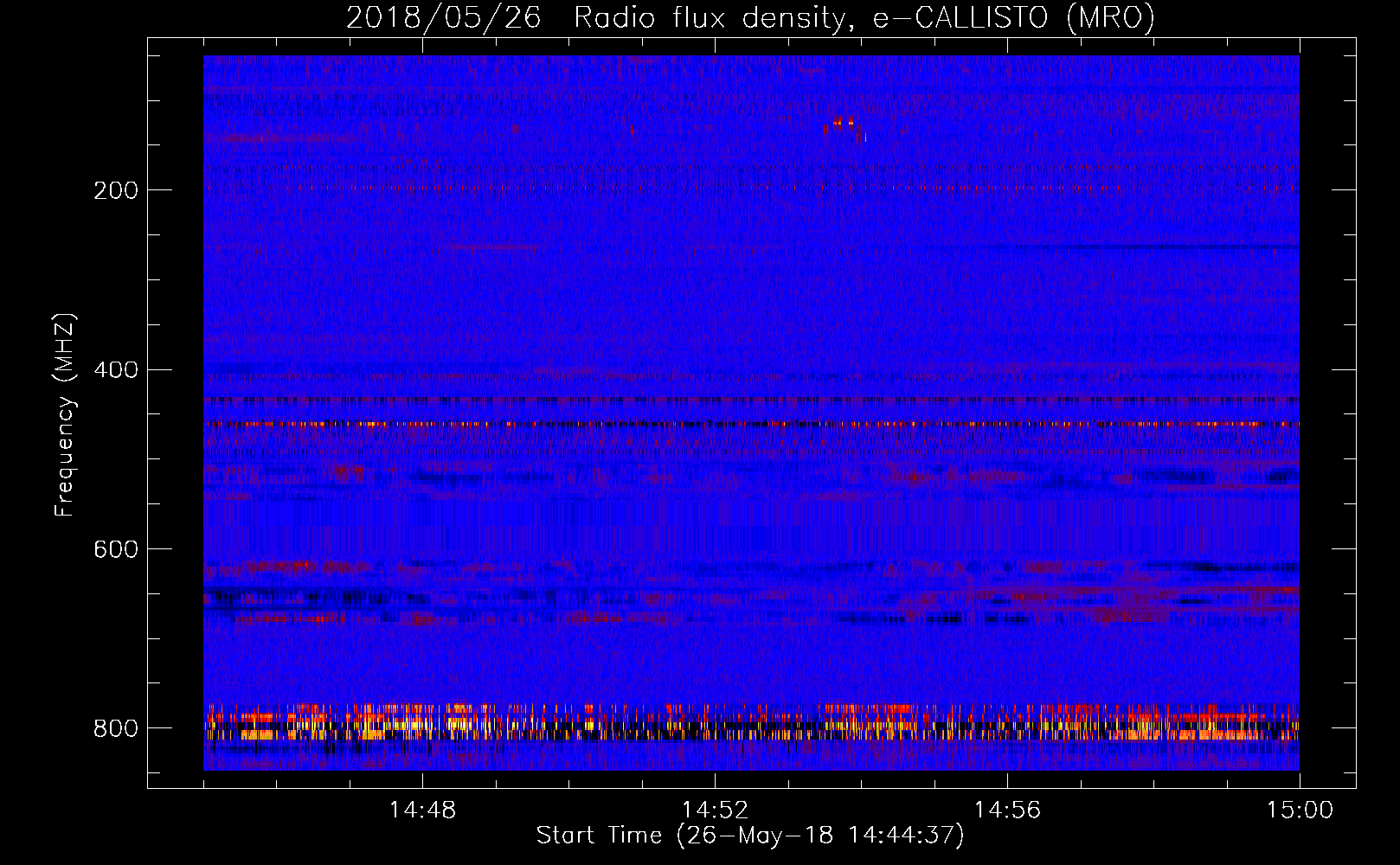Click the 14:56 time tick label
1400x865 pixels.
click(1007, 811)
